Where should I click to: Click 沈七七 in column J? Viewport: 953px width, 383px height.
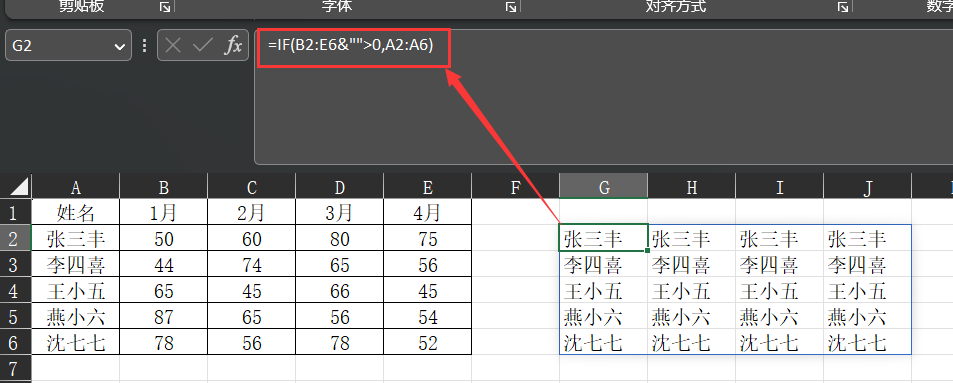(868, 342)
